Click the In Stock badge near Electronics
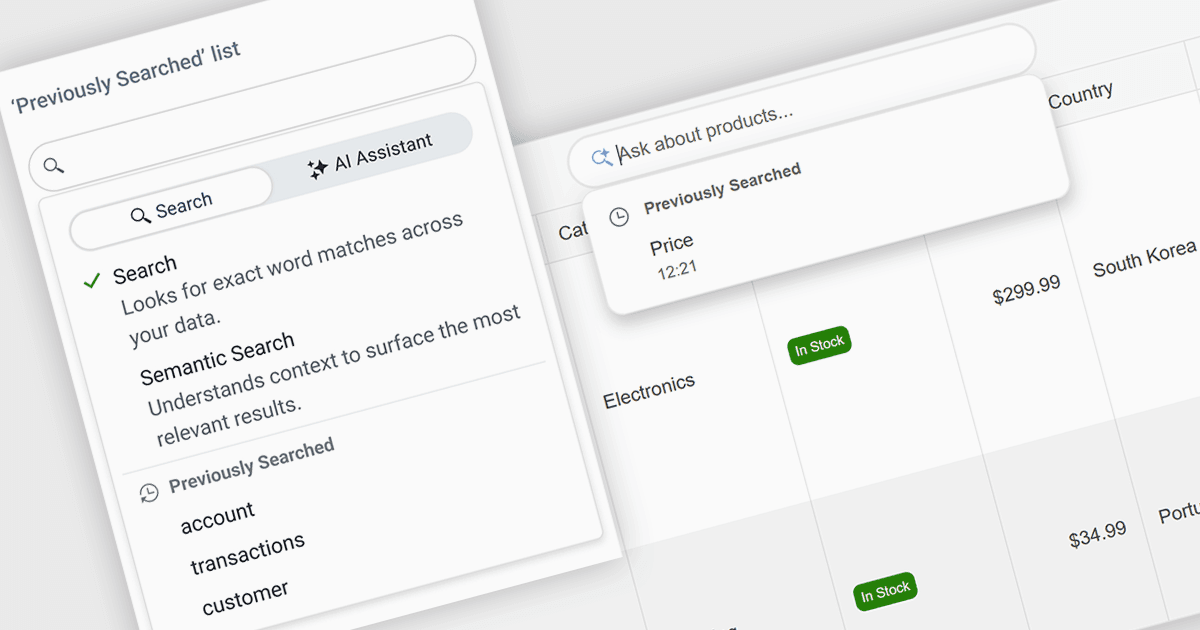 819,346
